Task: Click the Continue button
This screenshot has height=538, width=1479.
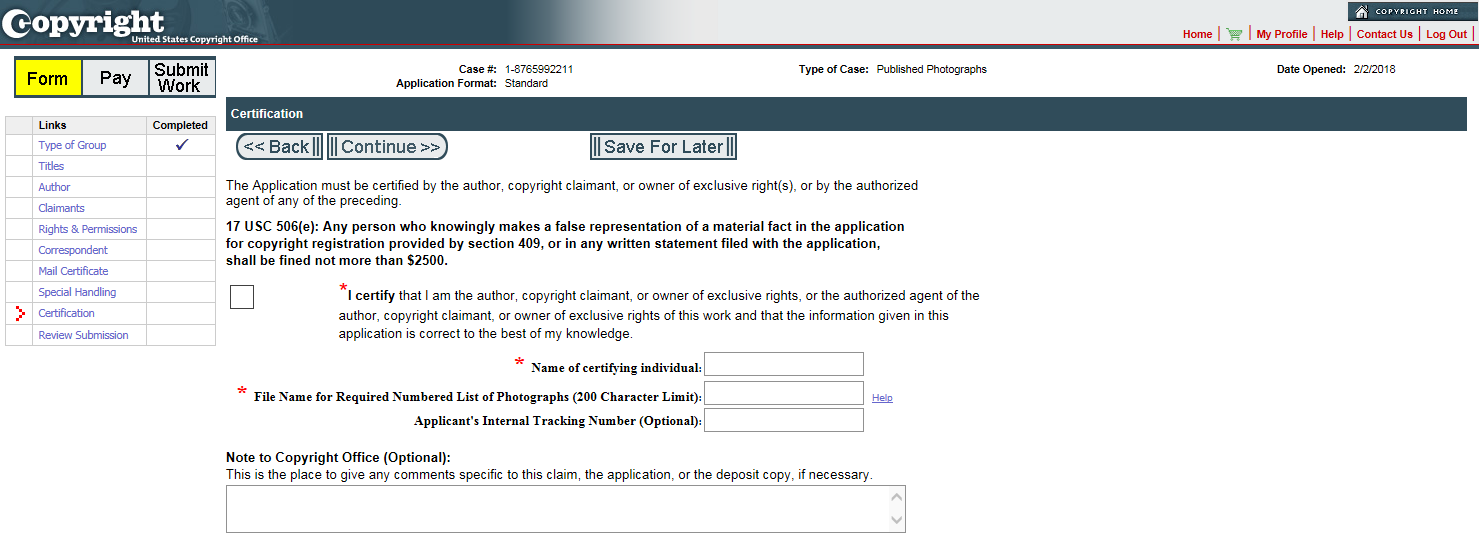Action: 388,147
